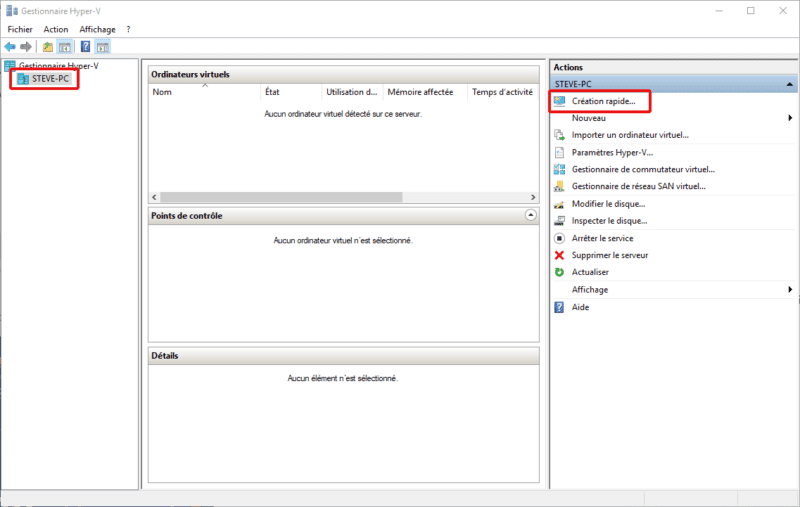Viewport: 800px width, 507px height.
Task: Click the Gestionnaire de commutateur virtuel icon
Action: pyautogui.click(x=560, y=169)
